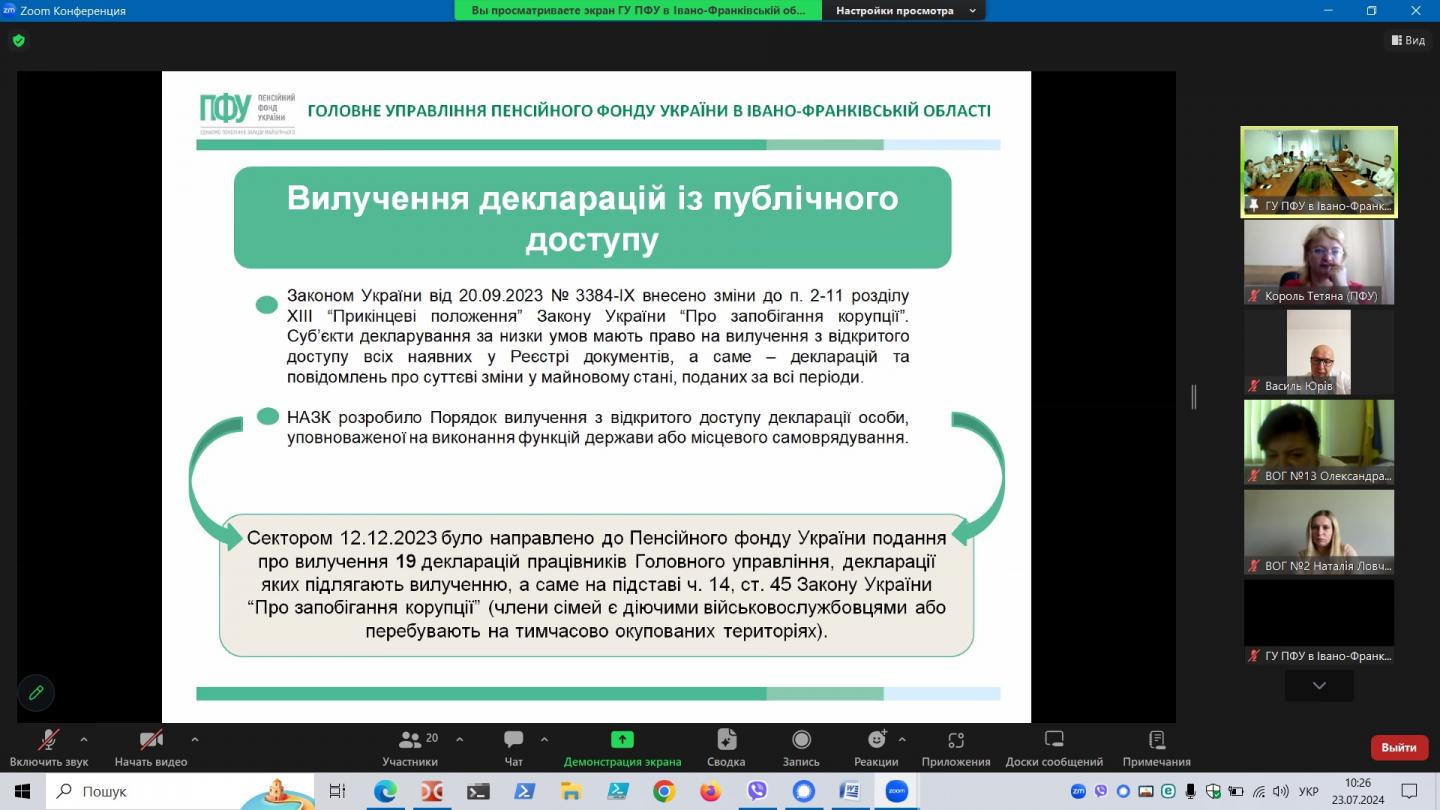Open Google Chrome from taskbar

click(664, 791)
